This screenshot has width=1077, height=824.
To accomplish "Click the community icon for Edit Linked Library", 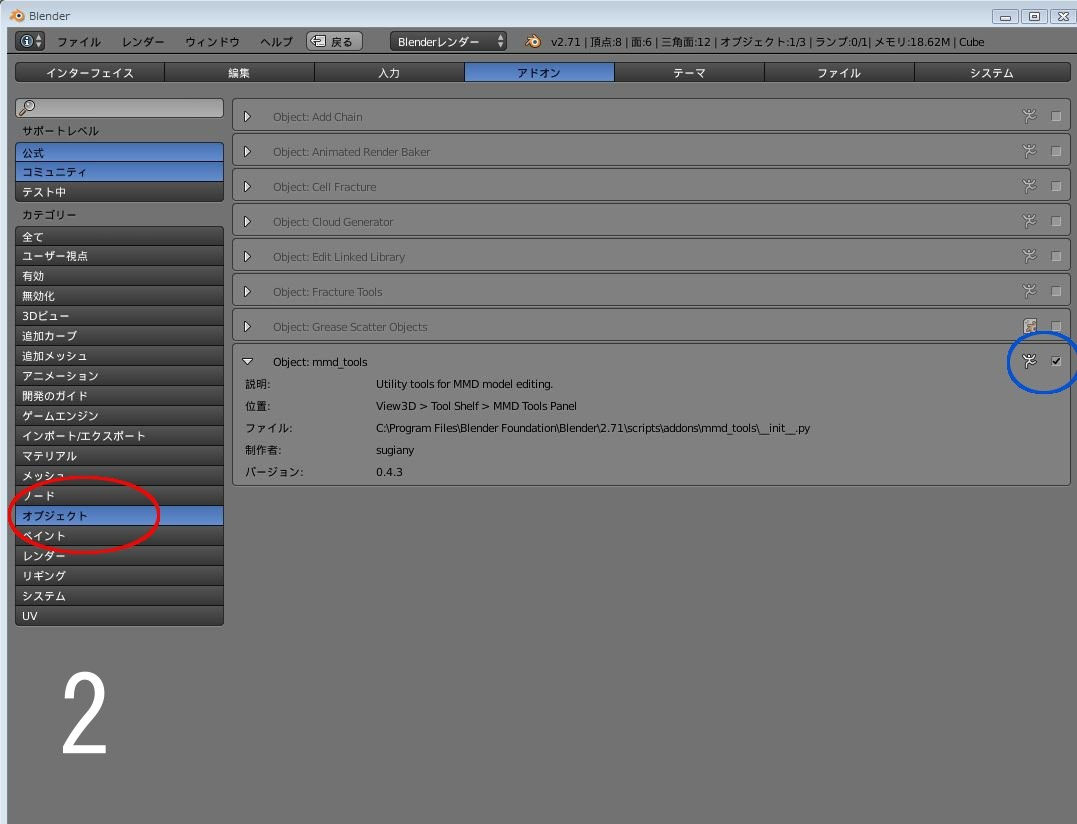I will pos(1029,257).
